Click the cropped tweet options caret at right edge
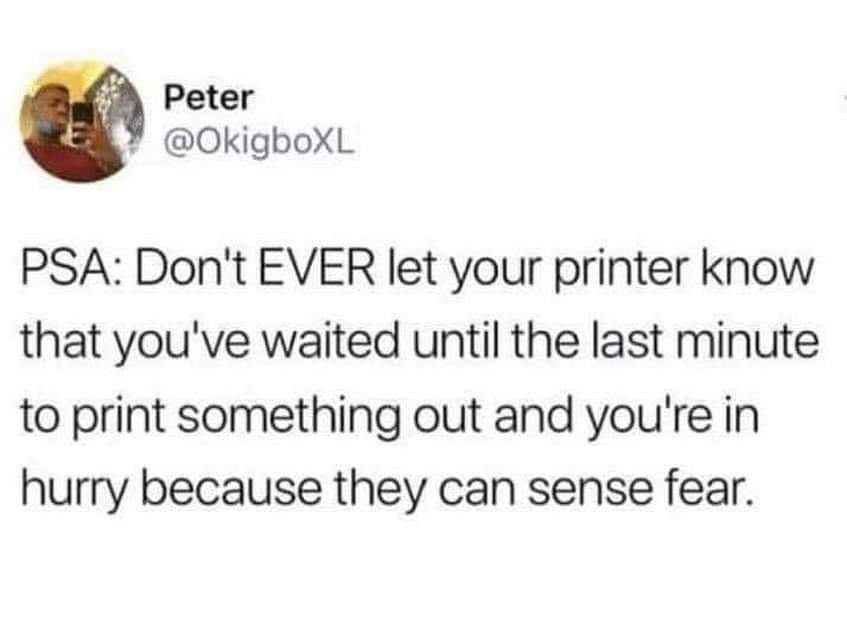847x640 pixels. 845,97
